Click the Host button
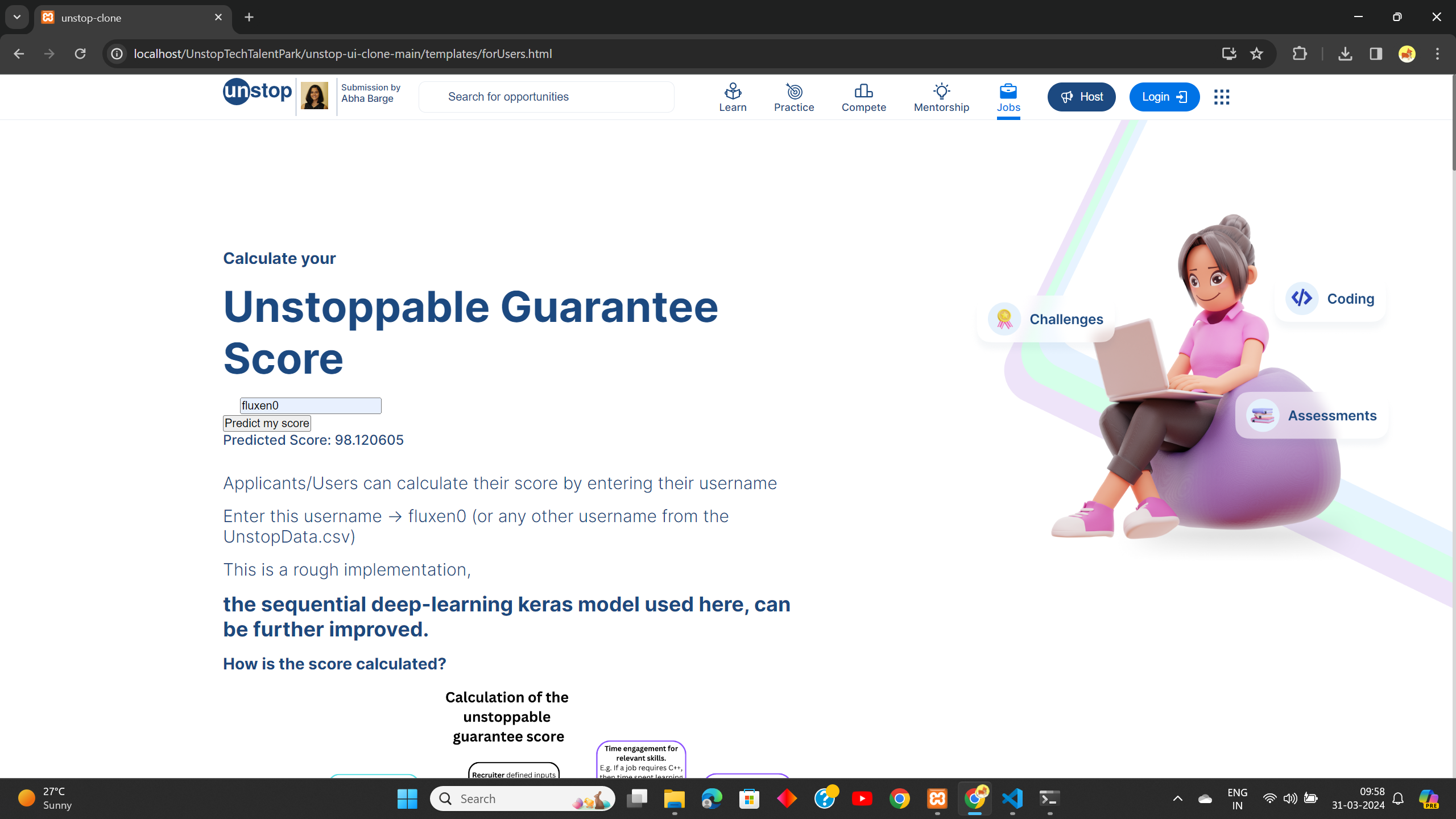The height and width of the screenshot is (819, 1456). 1081,97
